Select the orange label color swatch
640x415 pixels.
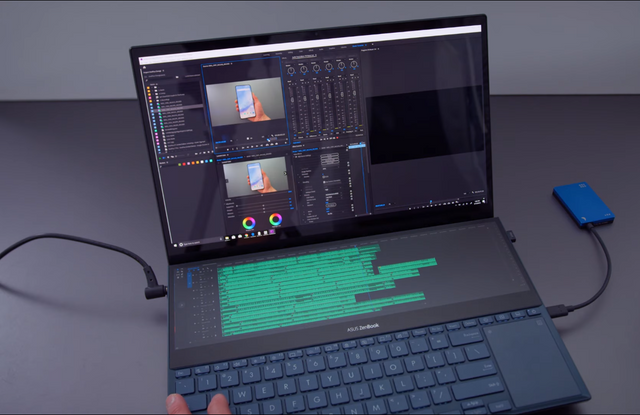tap(193, 163)
